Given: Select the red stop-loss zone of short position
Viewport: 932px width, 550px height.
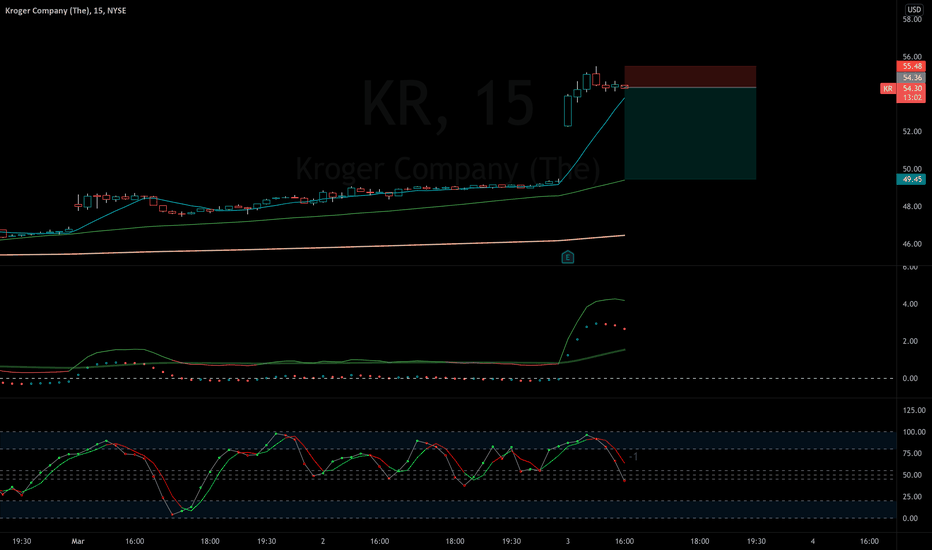Looking at the screenshot, I should [690, 77].
